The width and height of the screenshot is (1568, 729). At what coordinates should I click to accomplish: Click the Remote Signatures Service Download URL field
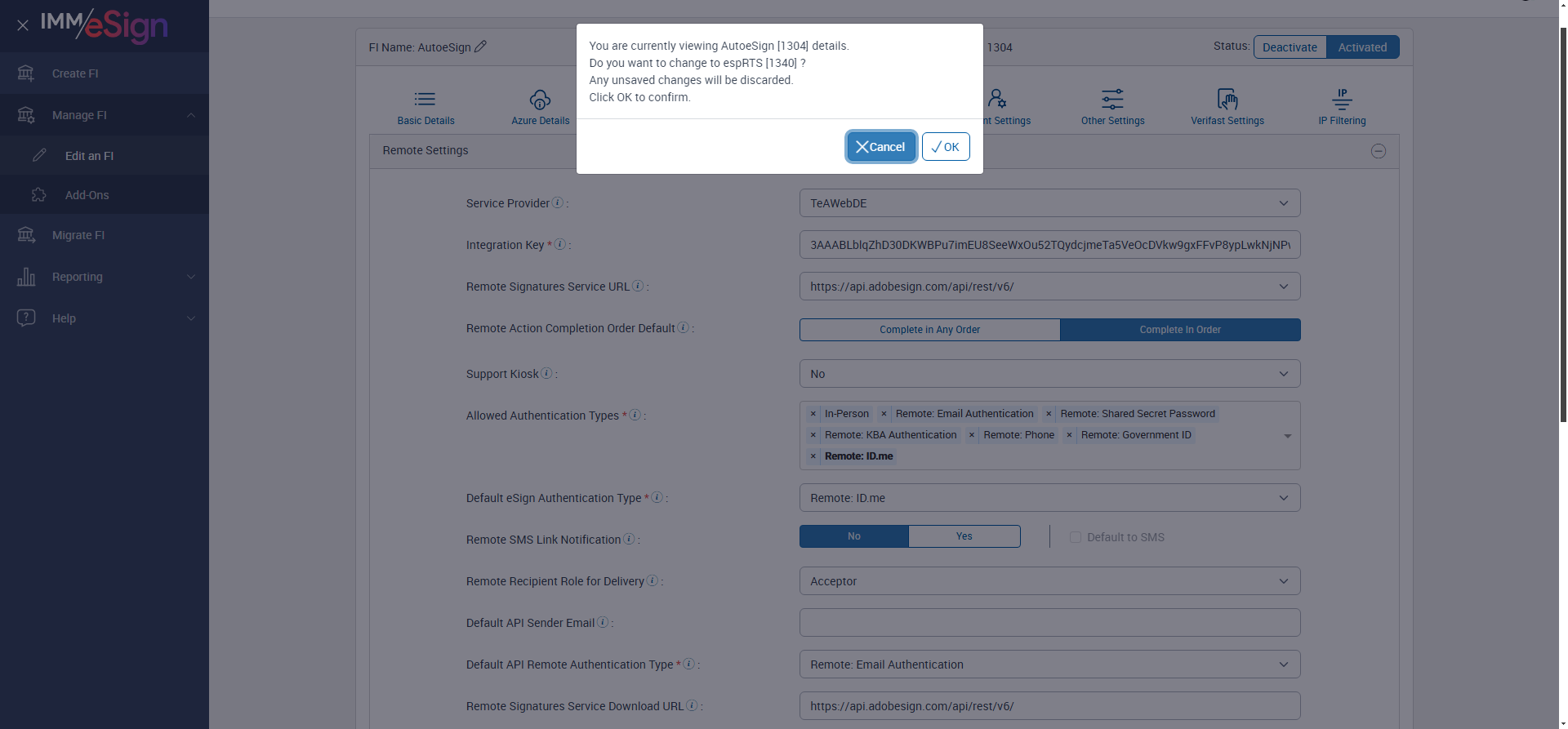point(1049,706)
